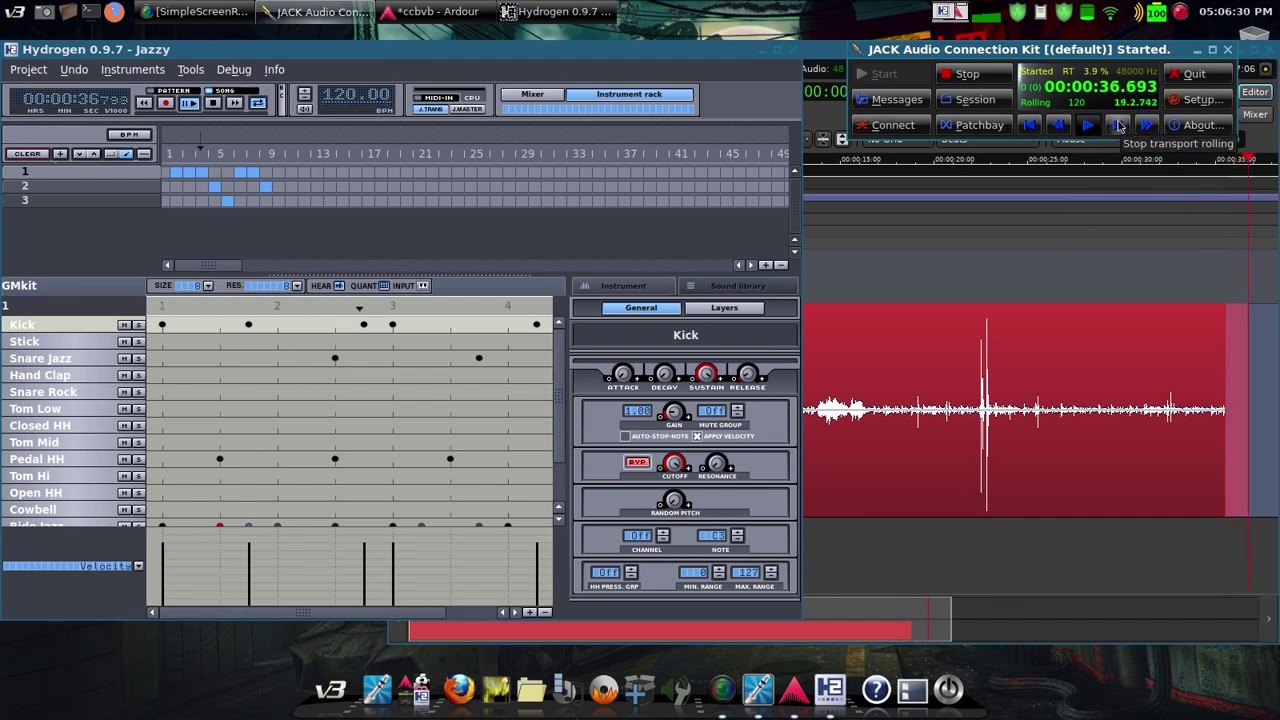Mute the Snare Jazz instrument
Viewport: 1280px width, 720px height.
(x=124, y=359)
